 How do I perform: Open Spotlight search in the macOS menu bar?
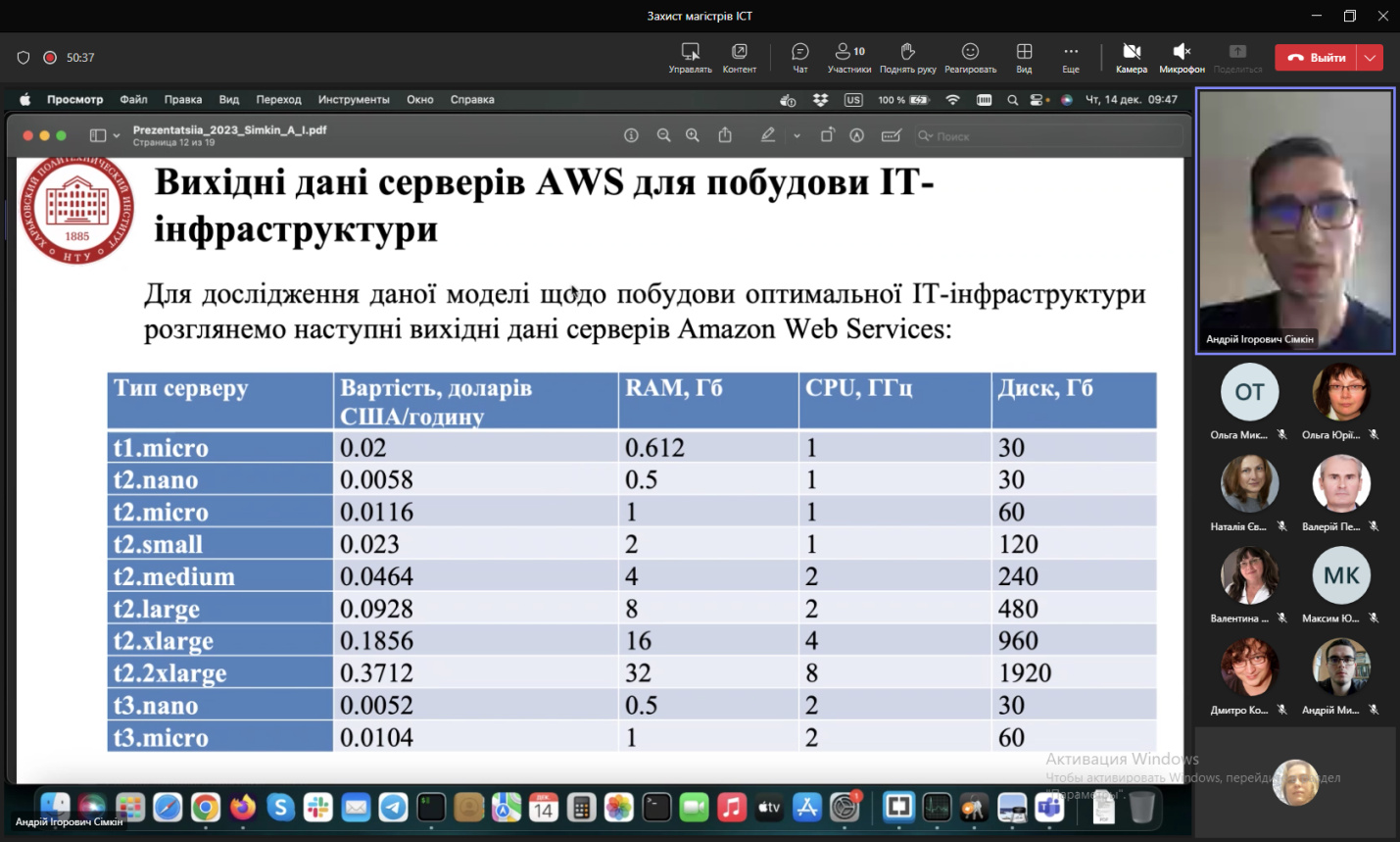tap(1012, 99)
